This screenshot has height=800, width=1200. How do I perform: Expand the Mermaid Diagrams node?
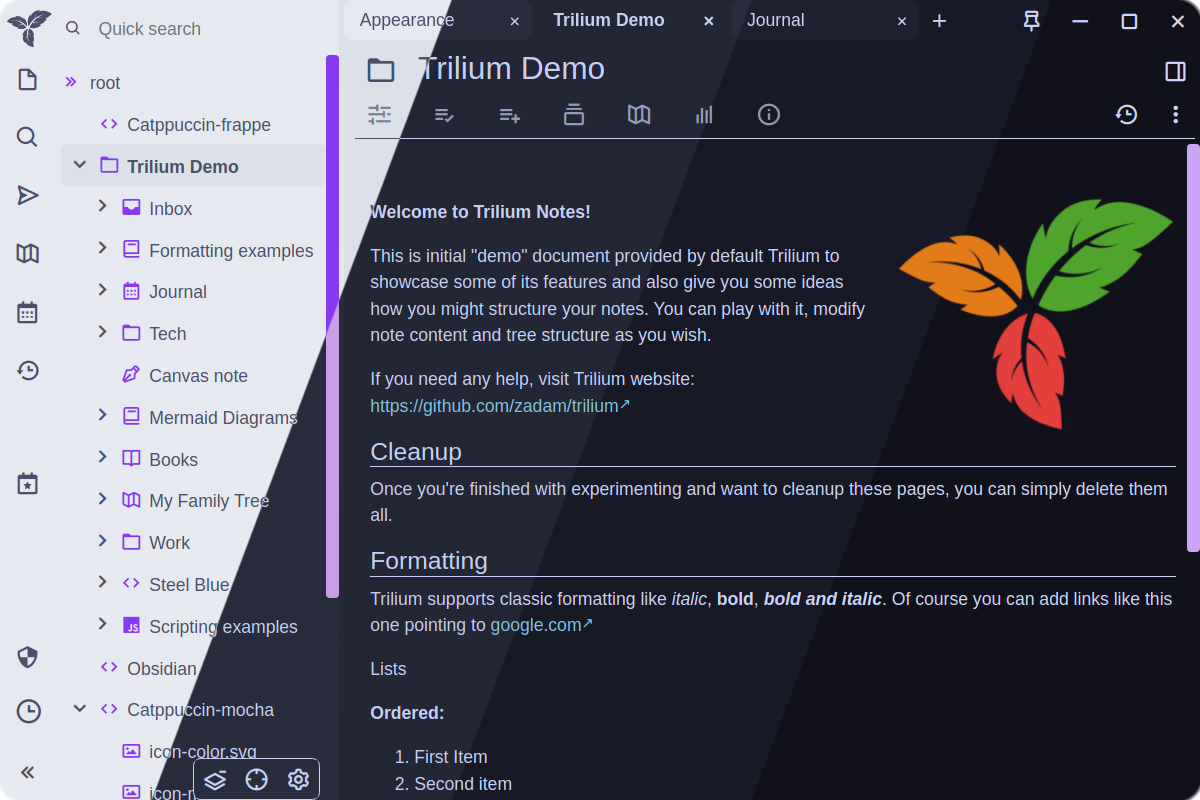pos(102,415)
